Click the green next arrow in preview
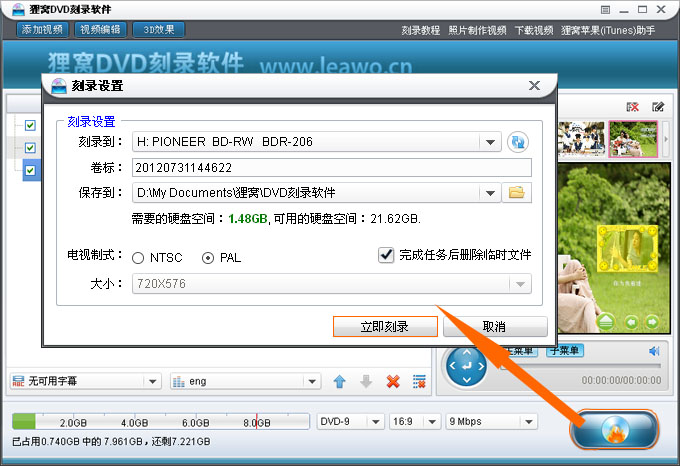 (x=652, y=322)
